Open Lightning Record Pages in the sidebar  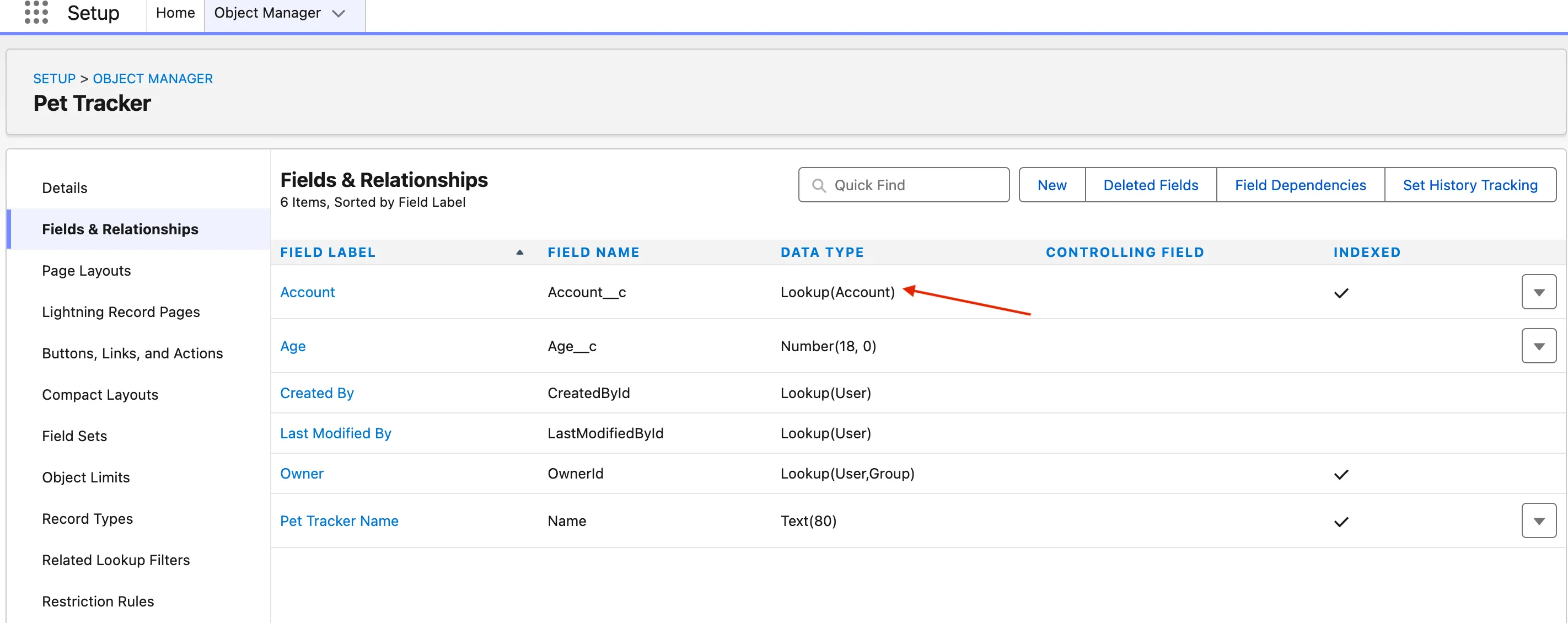tap(121, 311)
